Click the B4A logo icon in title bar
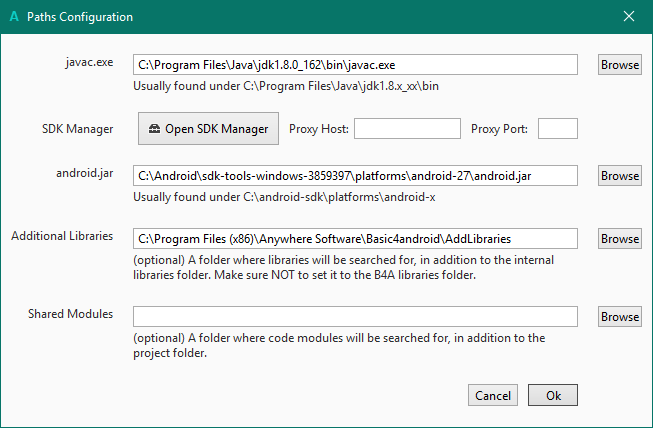 (x=14, y=17)
